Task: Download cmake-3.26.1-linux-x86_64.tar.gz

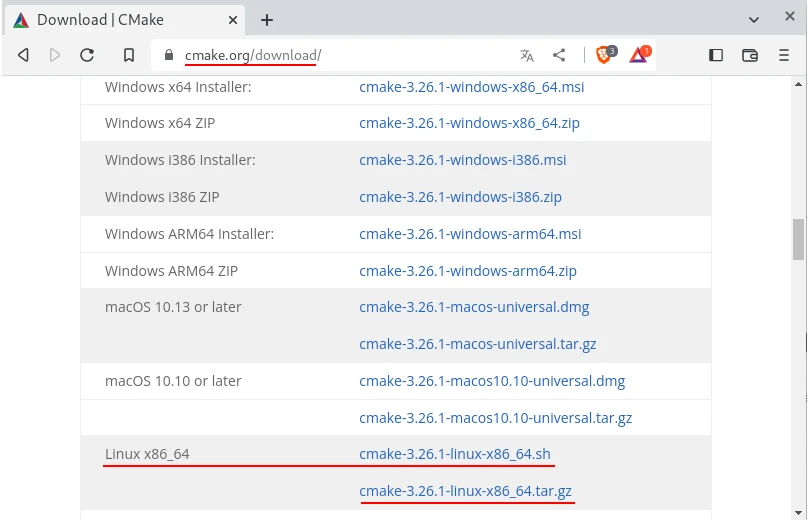Action: (x=465, y=491)
